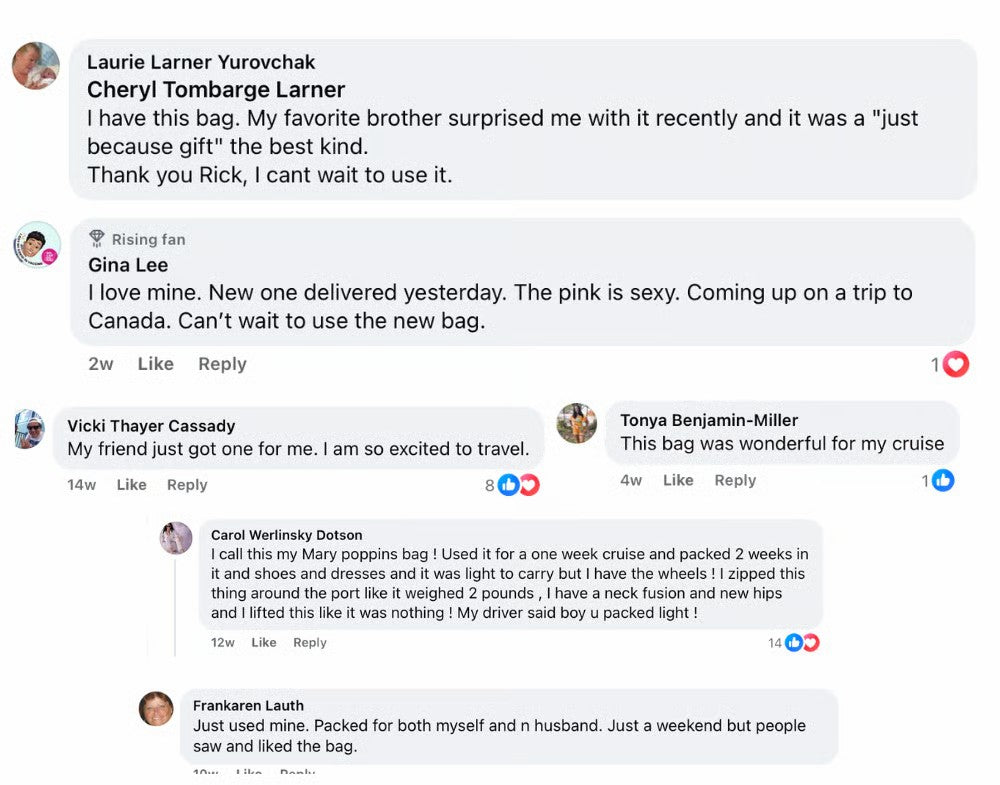The image size is (1000, 785).
Task: Click the Rising fan diamond badge icon
Action: pos(96,238)
